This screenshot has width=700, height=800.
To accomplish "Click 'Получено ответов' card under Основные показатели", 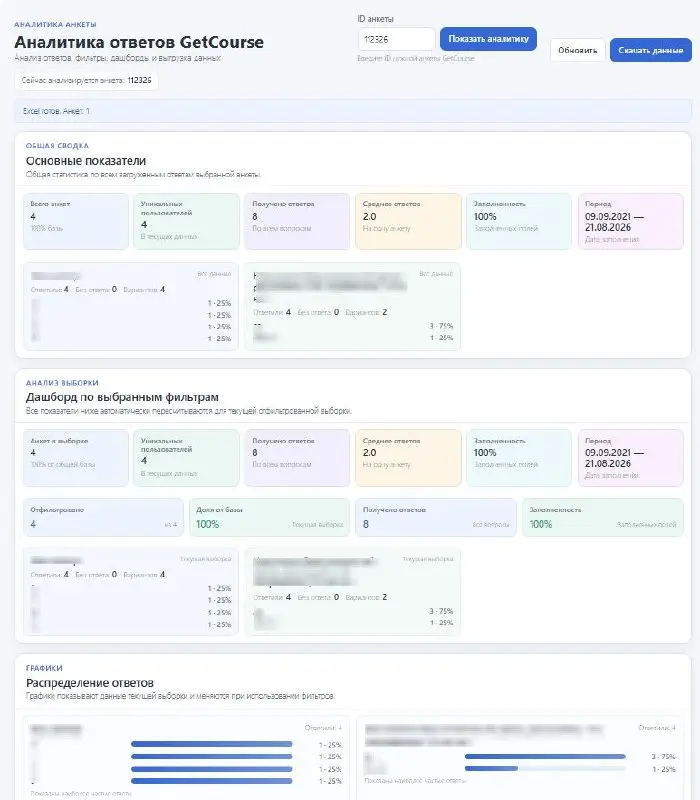I will 297,221.
